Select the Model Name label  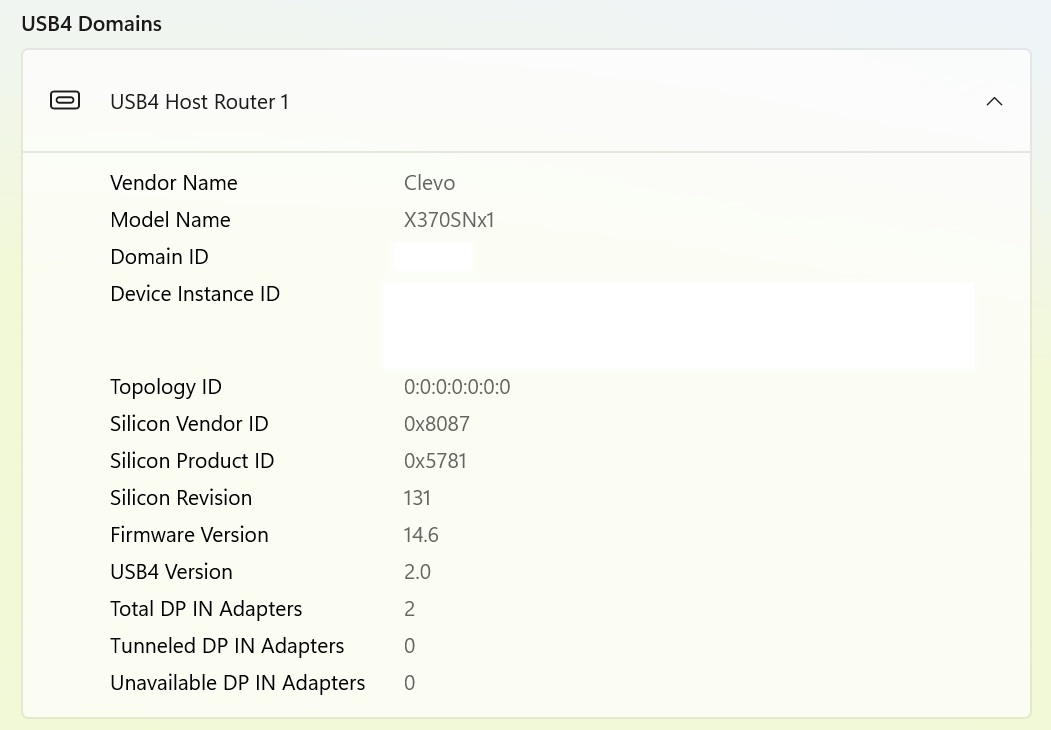pyautogui.click(x=170, y=220)
